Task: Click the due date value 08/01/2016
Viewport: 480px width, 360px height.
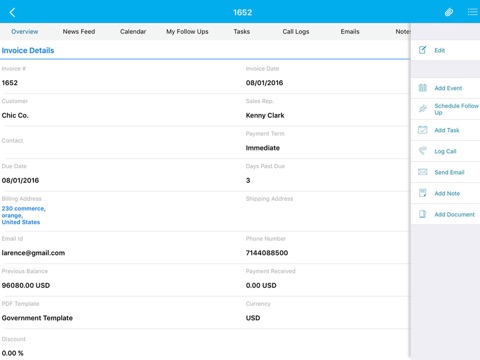Action: pyautogui.click(x=20, y=180)
